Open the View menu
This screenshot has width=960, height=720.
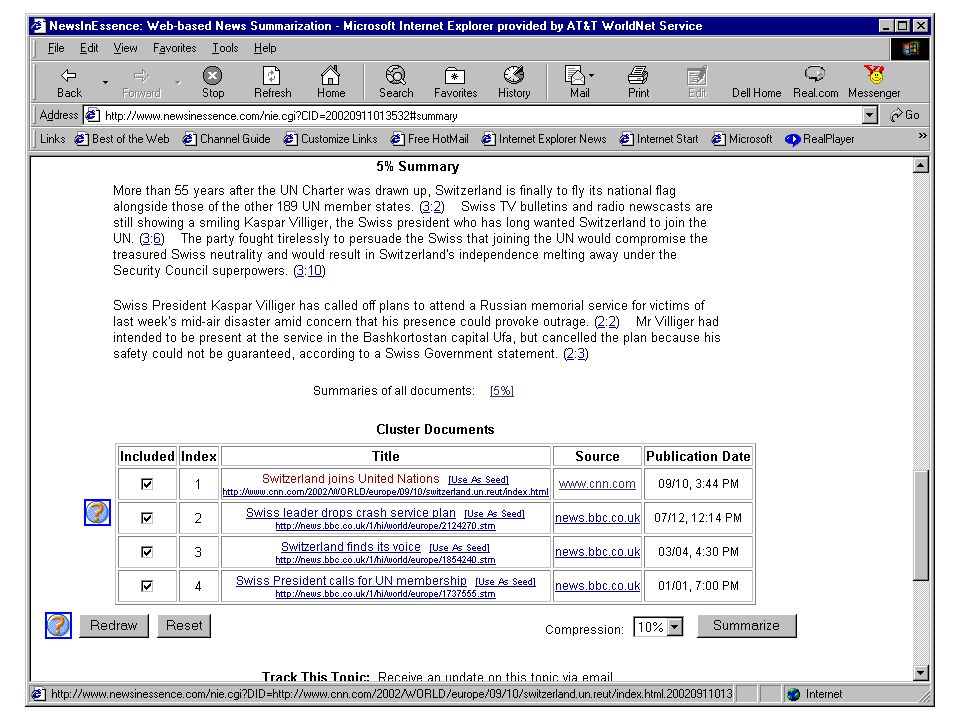point(126,48)
